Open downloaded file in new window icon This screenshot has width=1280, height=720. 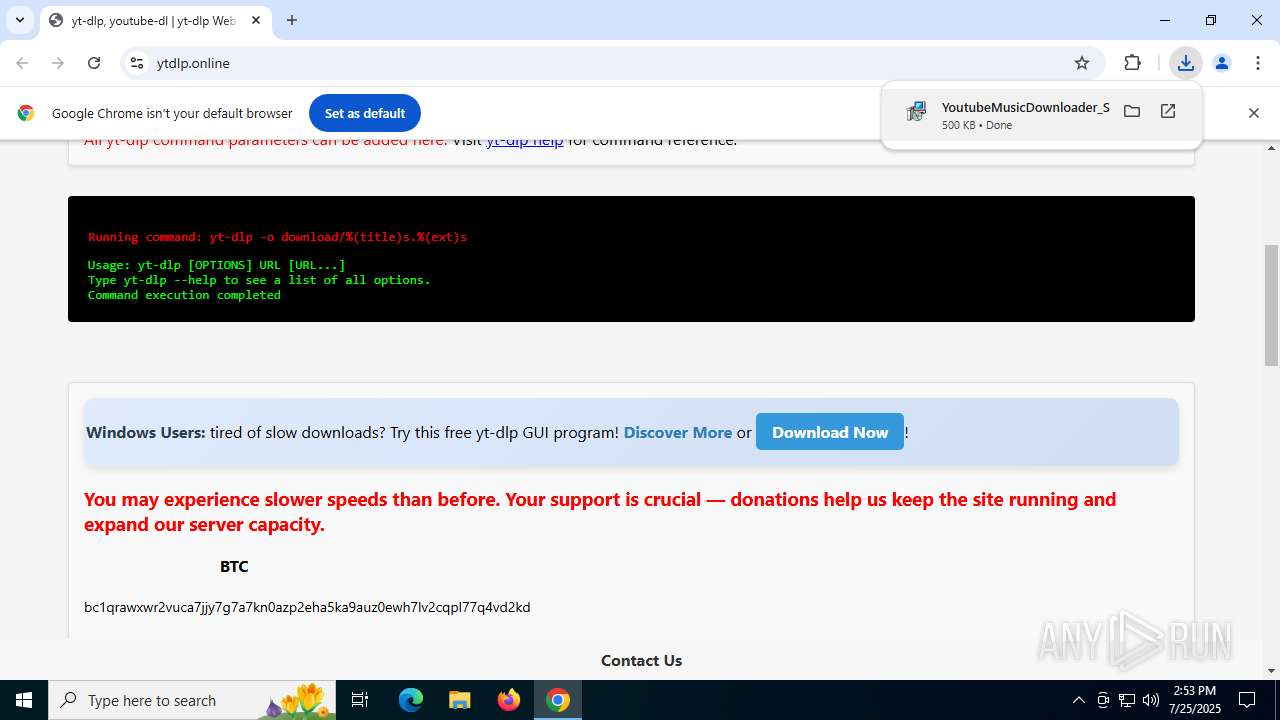click(x=1168, y=111)
